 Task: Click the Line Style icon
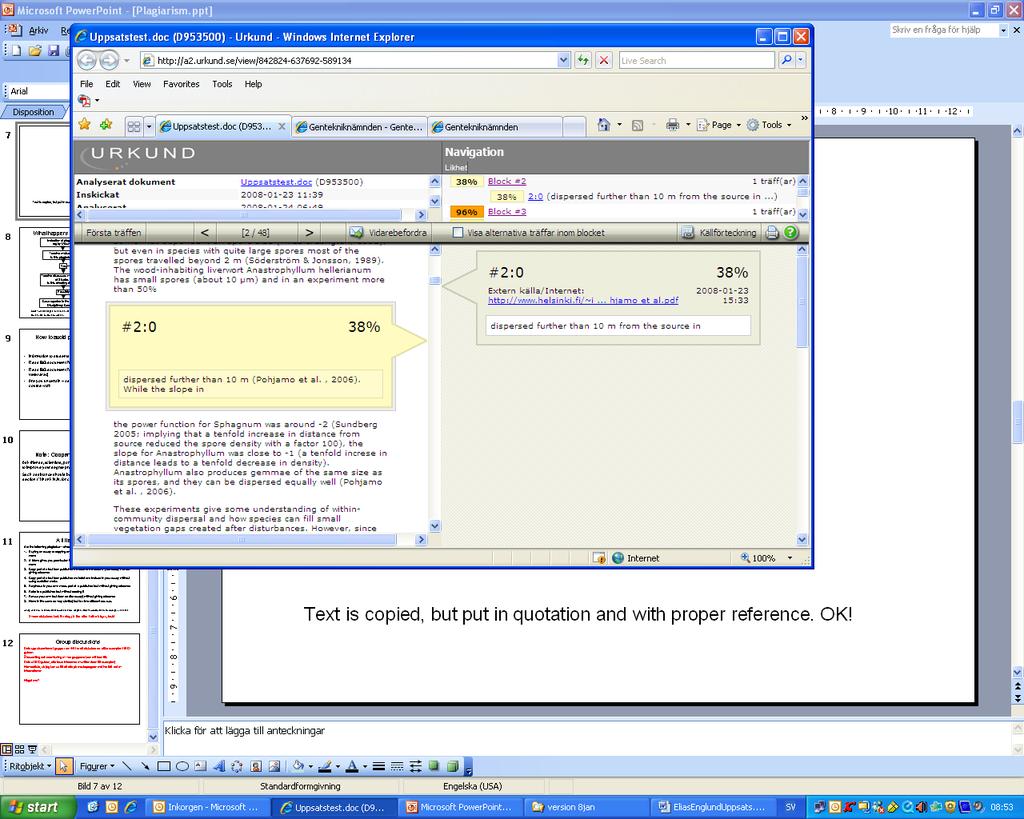click(378, 766)
